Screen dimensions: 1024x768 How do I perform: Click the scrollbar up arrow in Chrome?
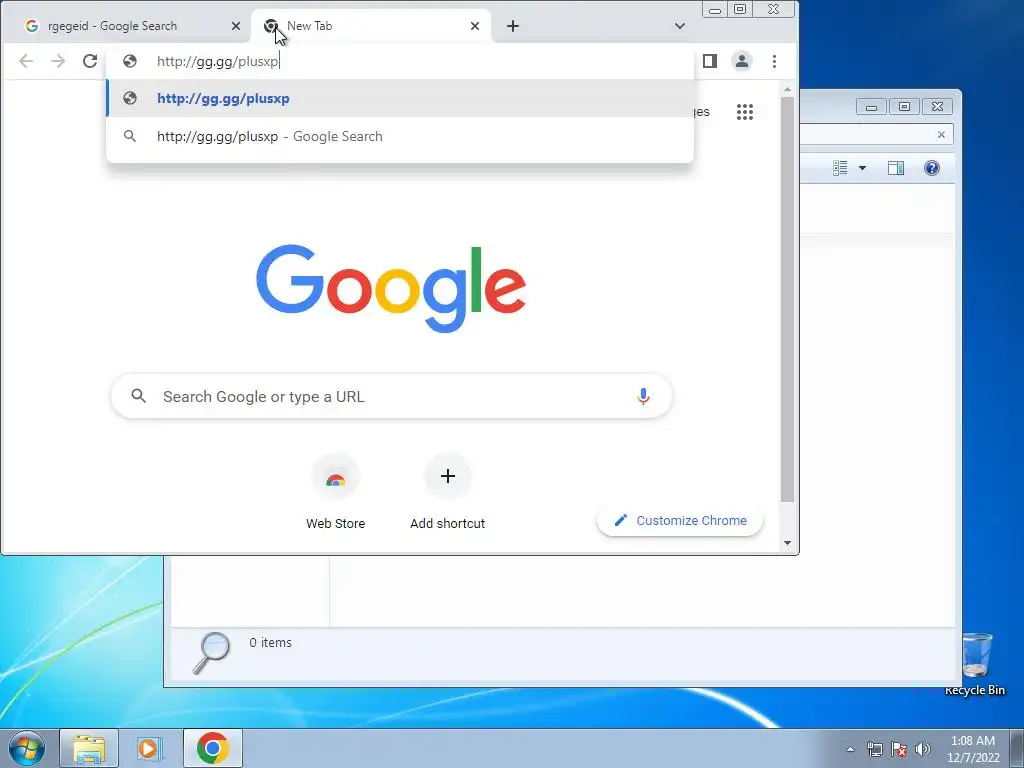click(788, 89)
